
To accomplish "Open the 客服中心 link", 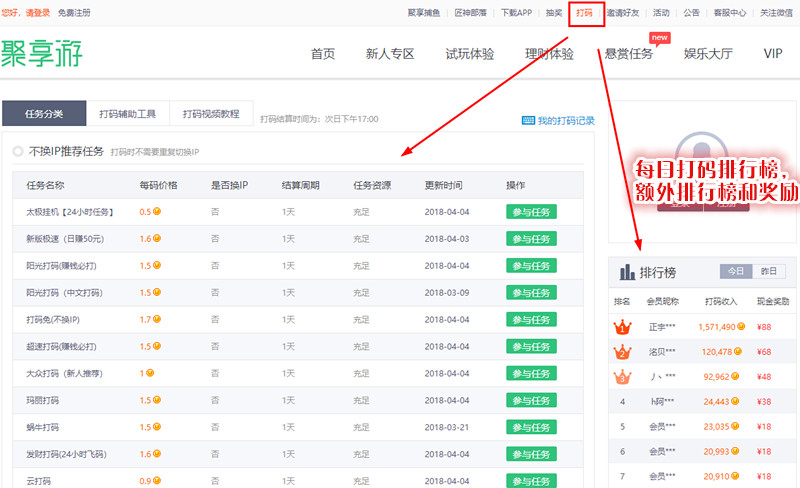I will 730,13.
